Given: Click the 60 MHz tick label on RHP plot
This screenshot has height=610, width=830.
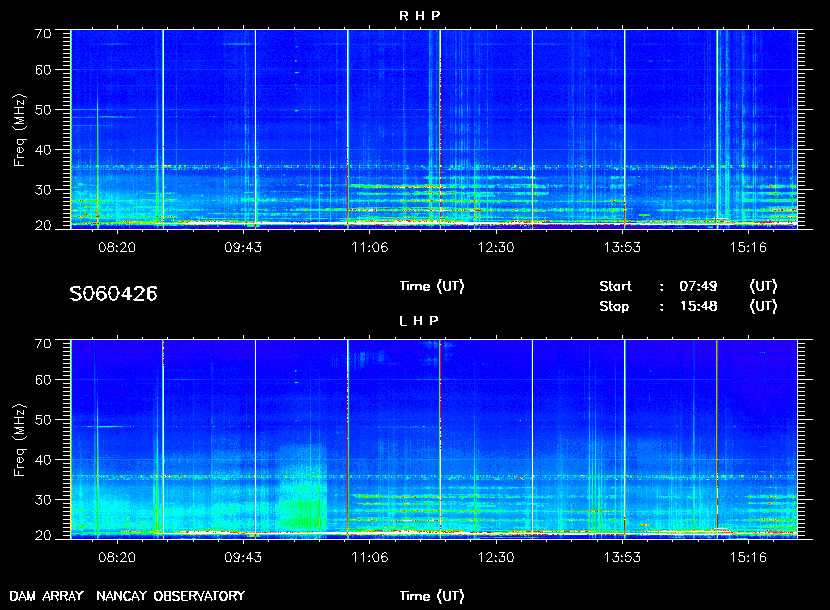Looking at the screenshot, I should [x=43, y=70].
